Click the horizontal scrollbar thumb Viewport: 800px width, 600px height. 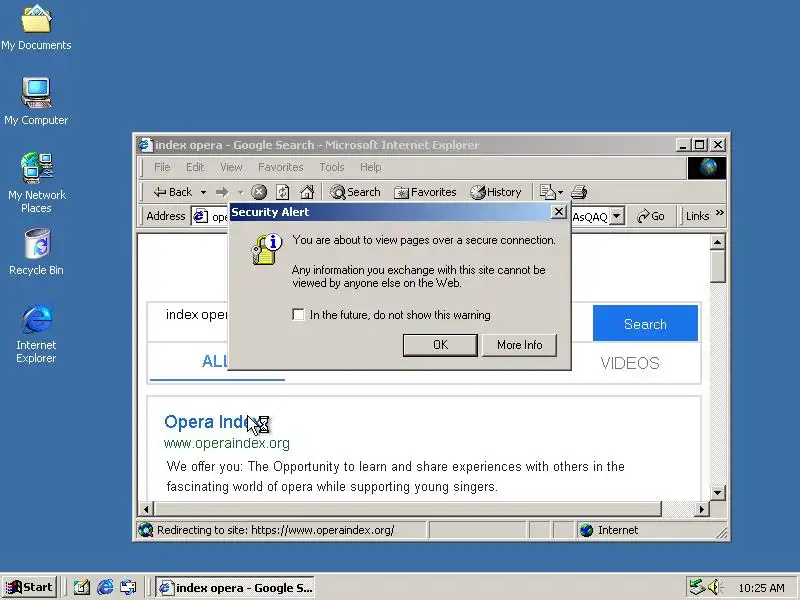tap(407, 509)
